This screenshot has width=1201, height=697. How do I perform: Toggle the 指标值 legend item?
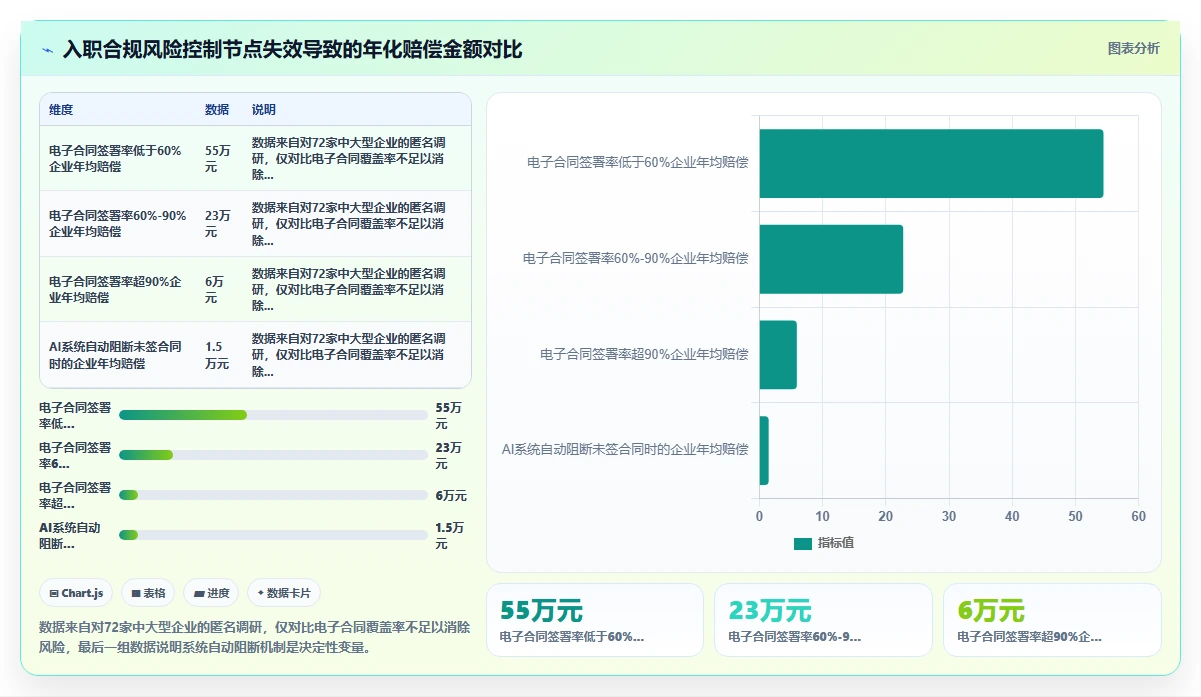pos(824,543)
